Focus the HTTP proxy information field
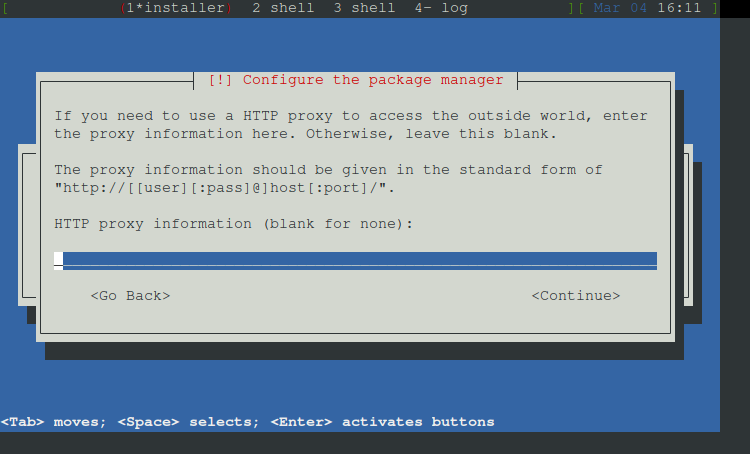 [x=355, y=260]
